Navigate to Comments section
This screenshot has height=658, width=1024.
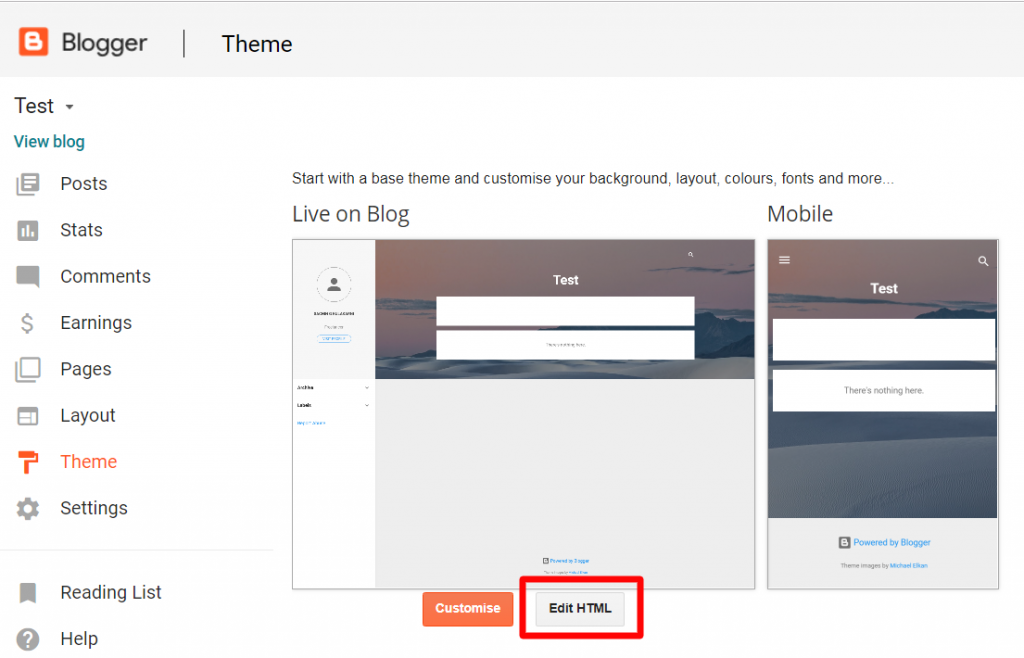(x=105, y=277)
